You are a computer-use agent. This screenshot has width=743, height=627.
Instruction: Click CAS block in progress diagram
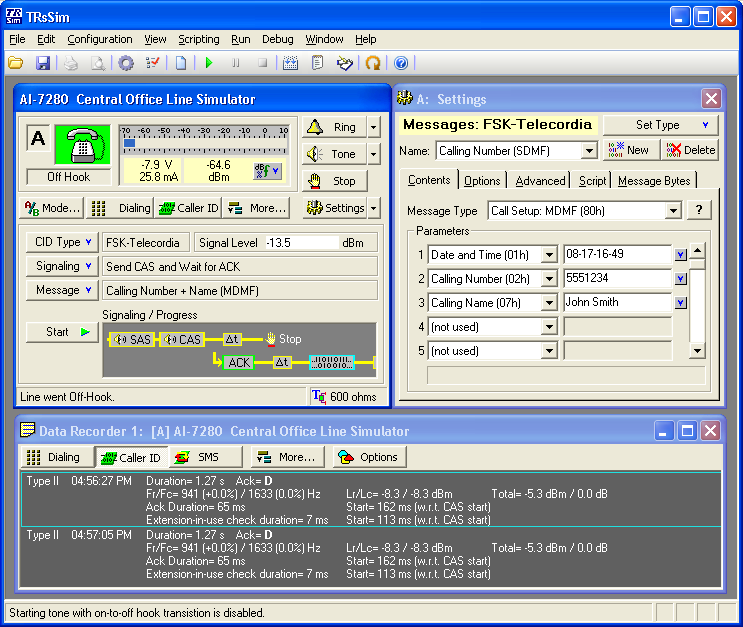click(x=182, y=339)
